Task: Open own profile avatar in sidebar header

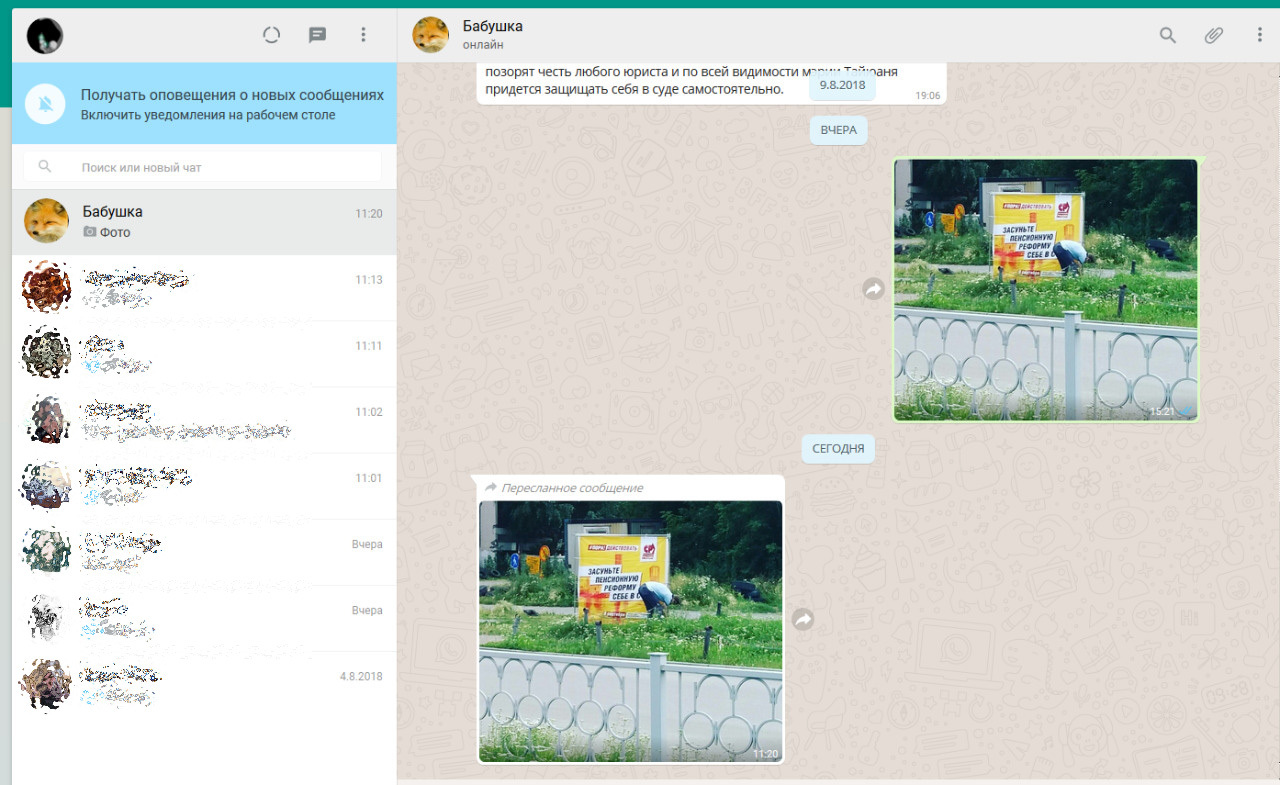Action: 45,36
